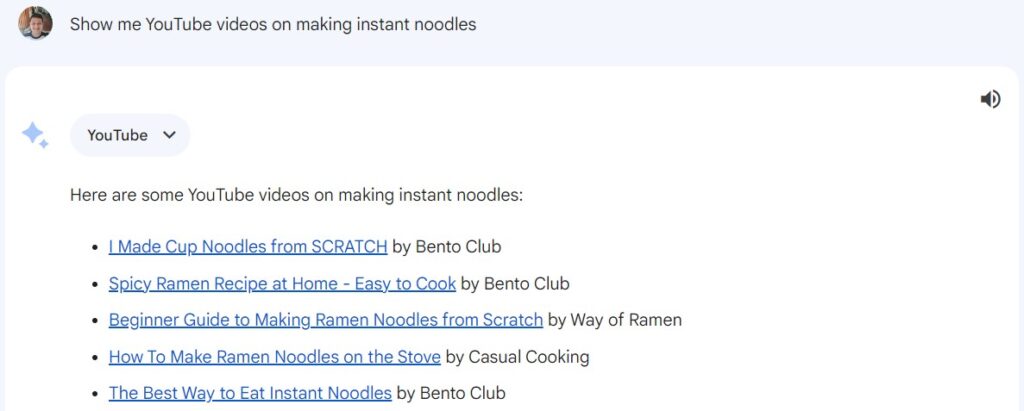This screenshot has width=1024, height=411.
Task: Click the bullet before the Beginner Guide link
Action: click(96, 321)
